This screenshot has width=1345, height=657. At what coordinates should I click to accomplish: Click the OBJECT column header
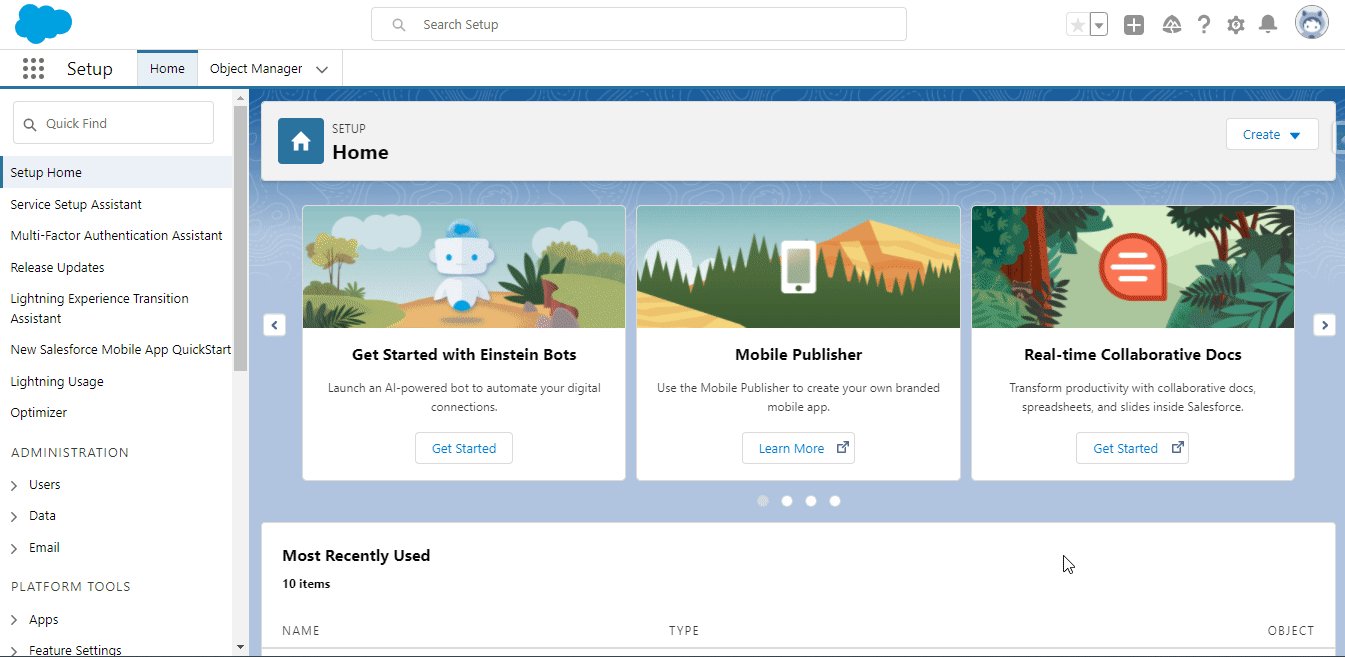click(x=1291, y=631)
